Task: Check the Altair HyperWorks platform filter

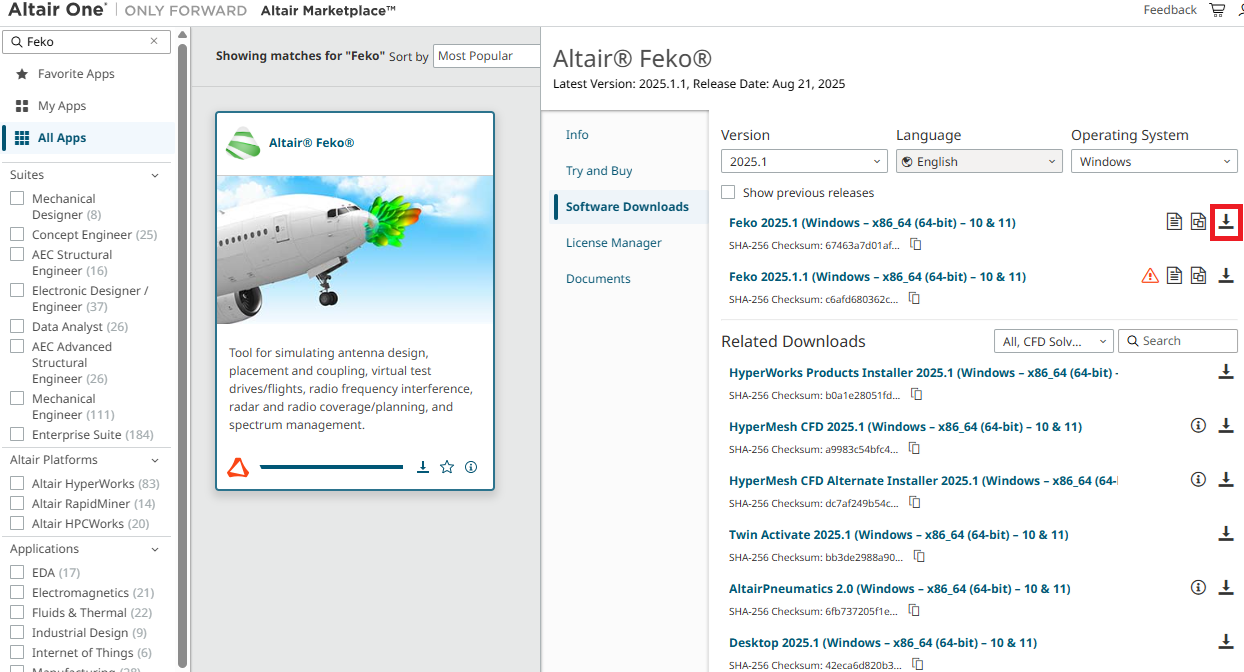Action: click(x=17, y=483)
